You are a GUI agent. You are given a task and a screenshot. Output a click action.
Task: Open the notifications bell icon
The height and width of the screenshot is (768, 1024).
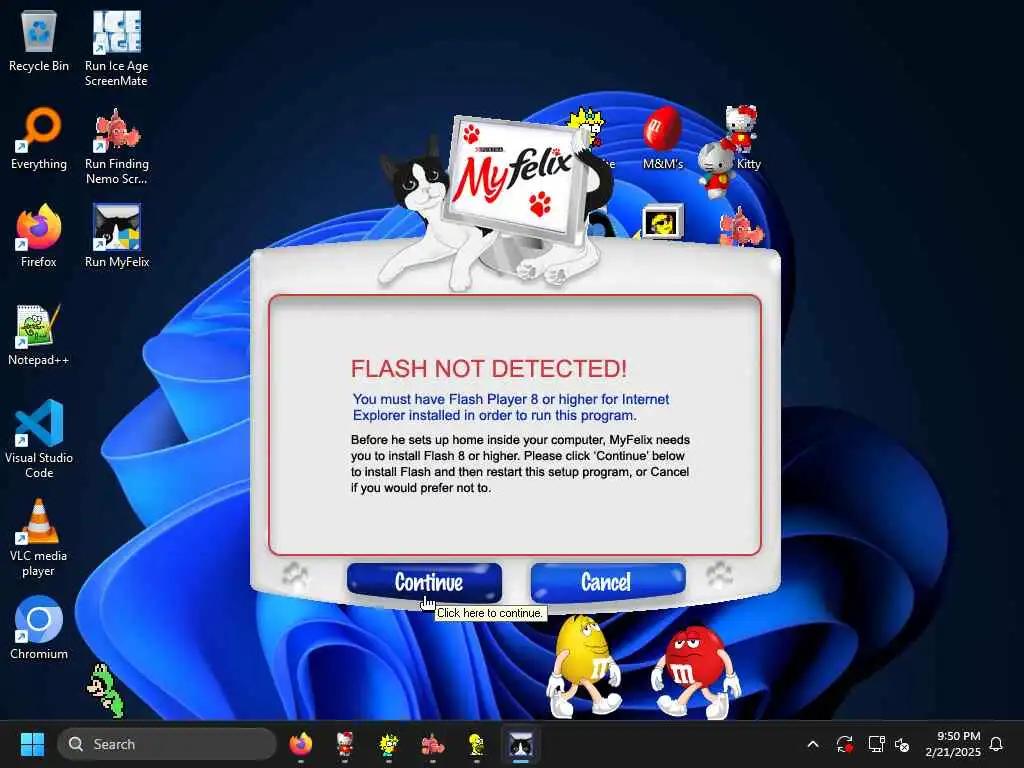click(x=996, y=744)
